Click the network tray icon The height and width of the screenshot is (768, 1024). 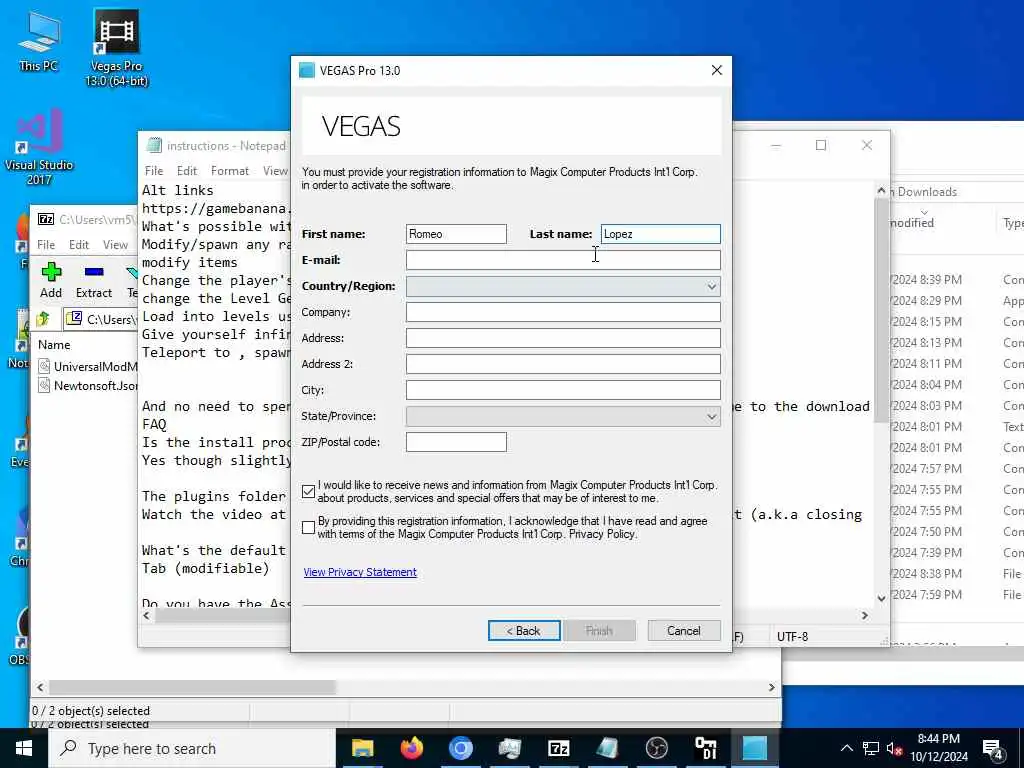pyautogui.click(x=871, y=748)
